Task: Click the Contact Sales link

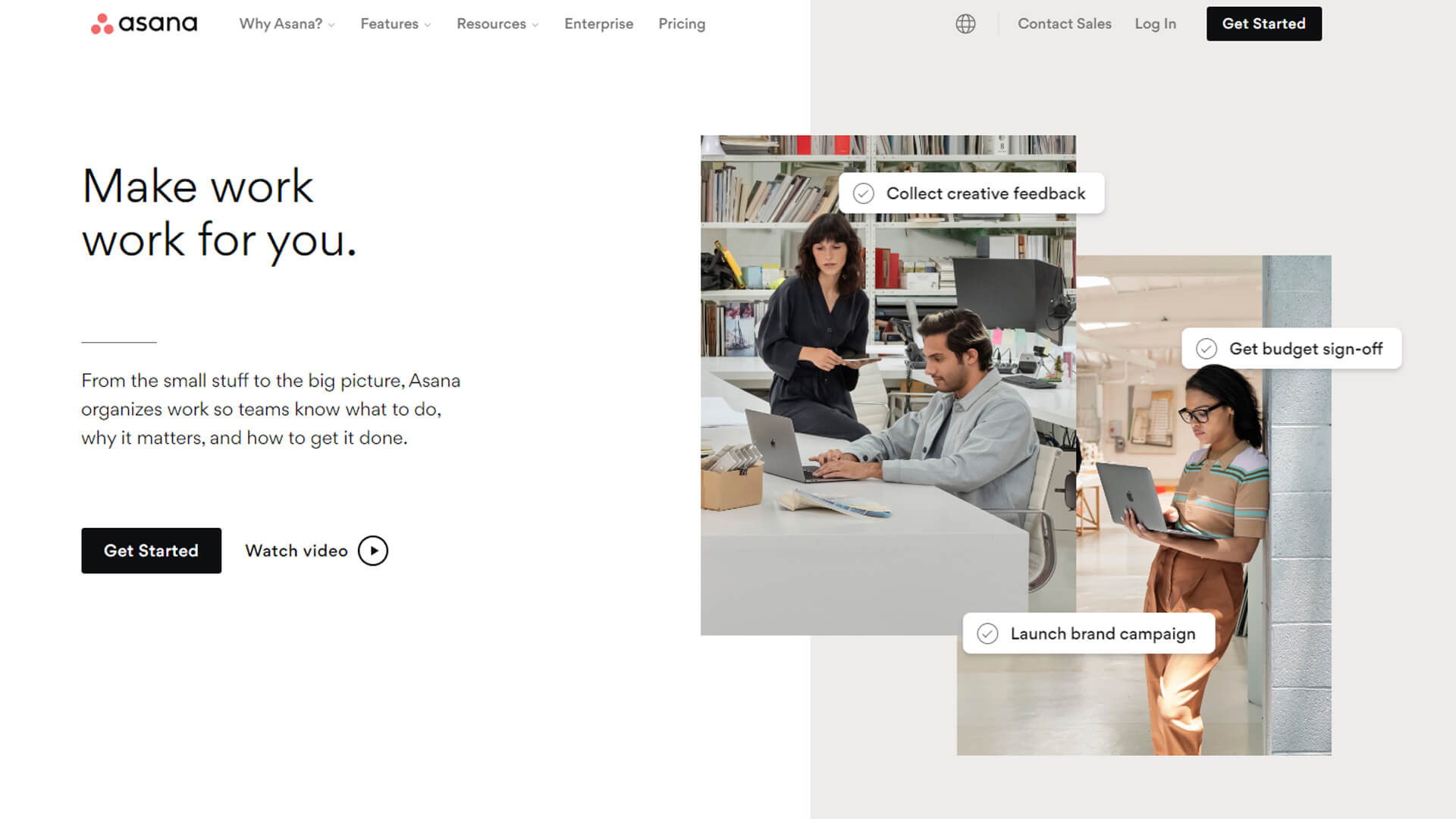Action: pos(1065,24)
